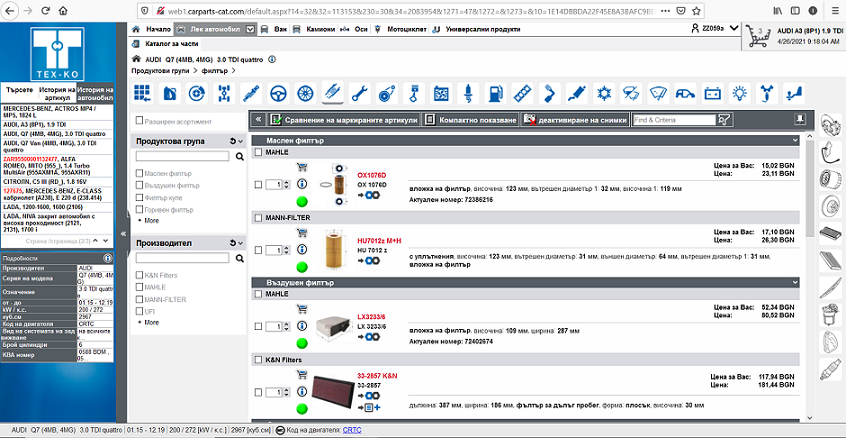Click the green availability indicator for LX3233/6
The image size is (846, 438).
[x=302, y=344]
